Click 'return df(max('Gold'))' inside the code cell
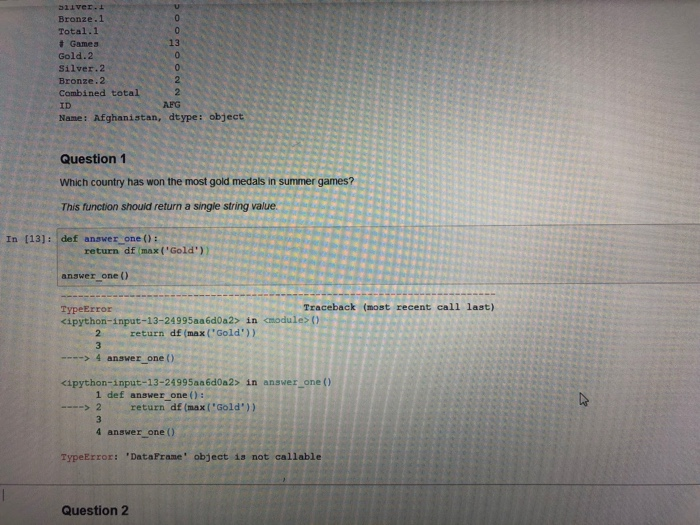 click(147, 251)
